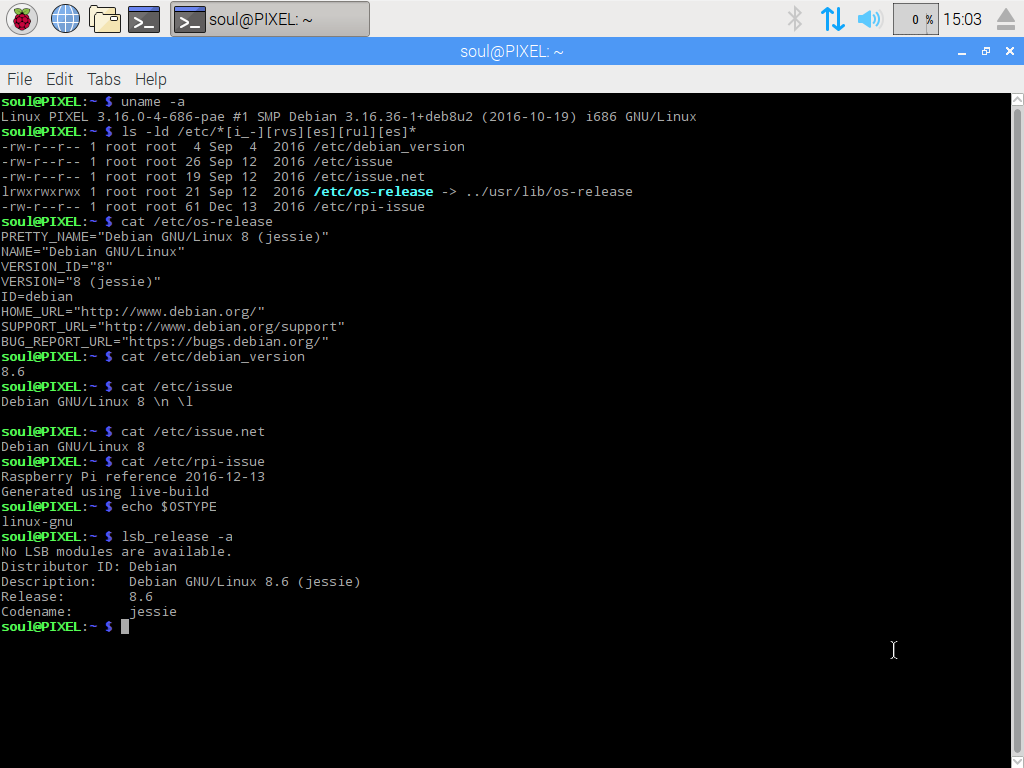Click the 'echo $OSTYPE' command
This screenshot has height=768, width=1024.
(x=168, y=506)
